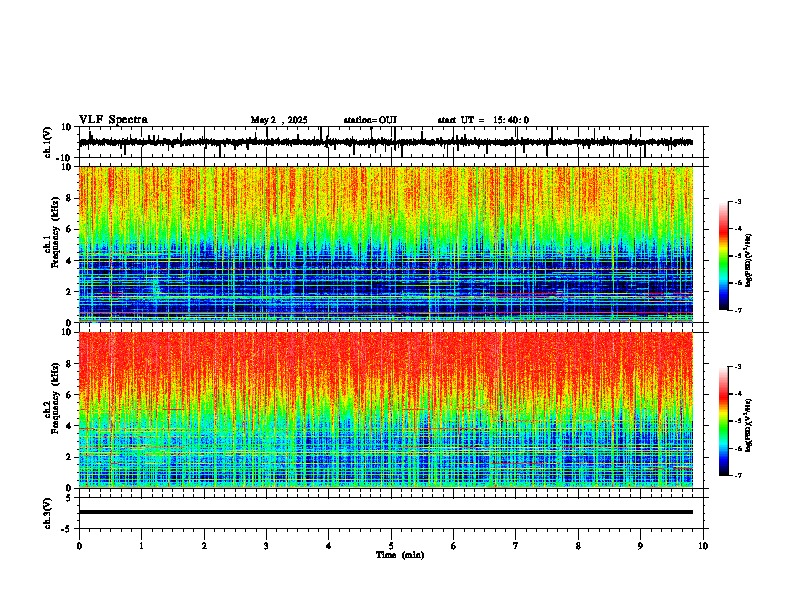Click the '-3' label on ch.1 color scale
Screen dimensions: 792x612
click(x=738, y=201)
